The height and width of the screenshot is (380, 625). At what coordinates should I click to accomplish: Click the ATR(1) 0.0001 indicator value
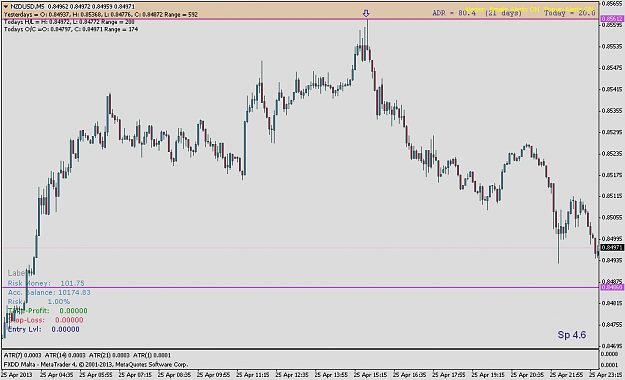(152, 355)
